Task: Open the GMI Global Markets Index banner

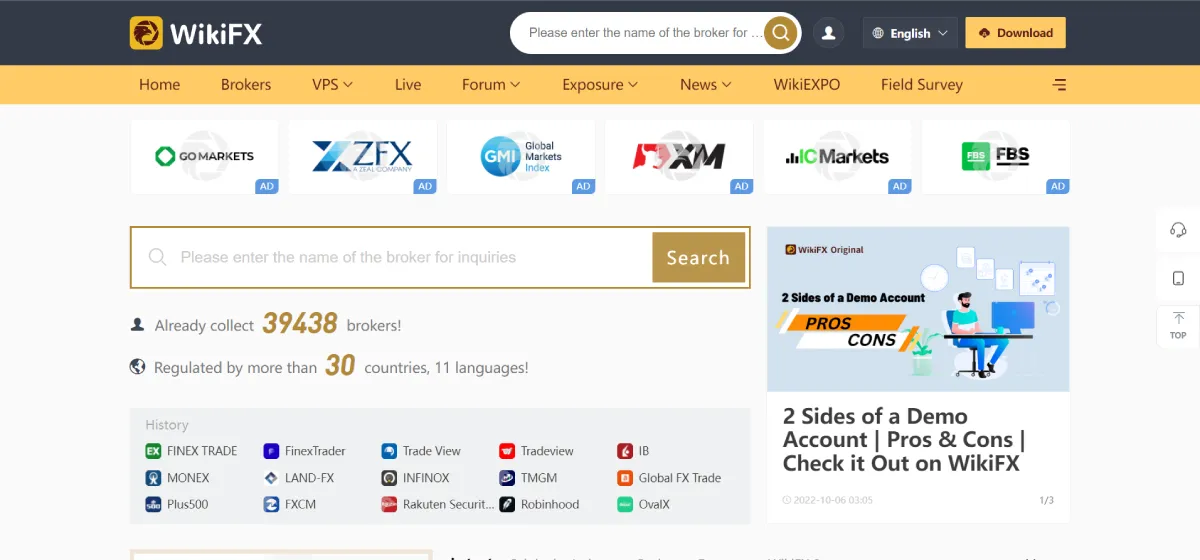Action: 521,157
